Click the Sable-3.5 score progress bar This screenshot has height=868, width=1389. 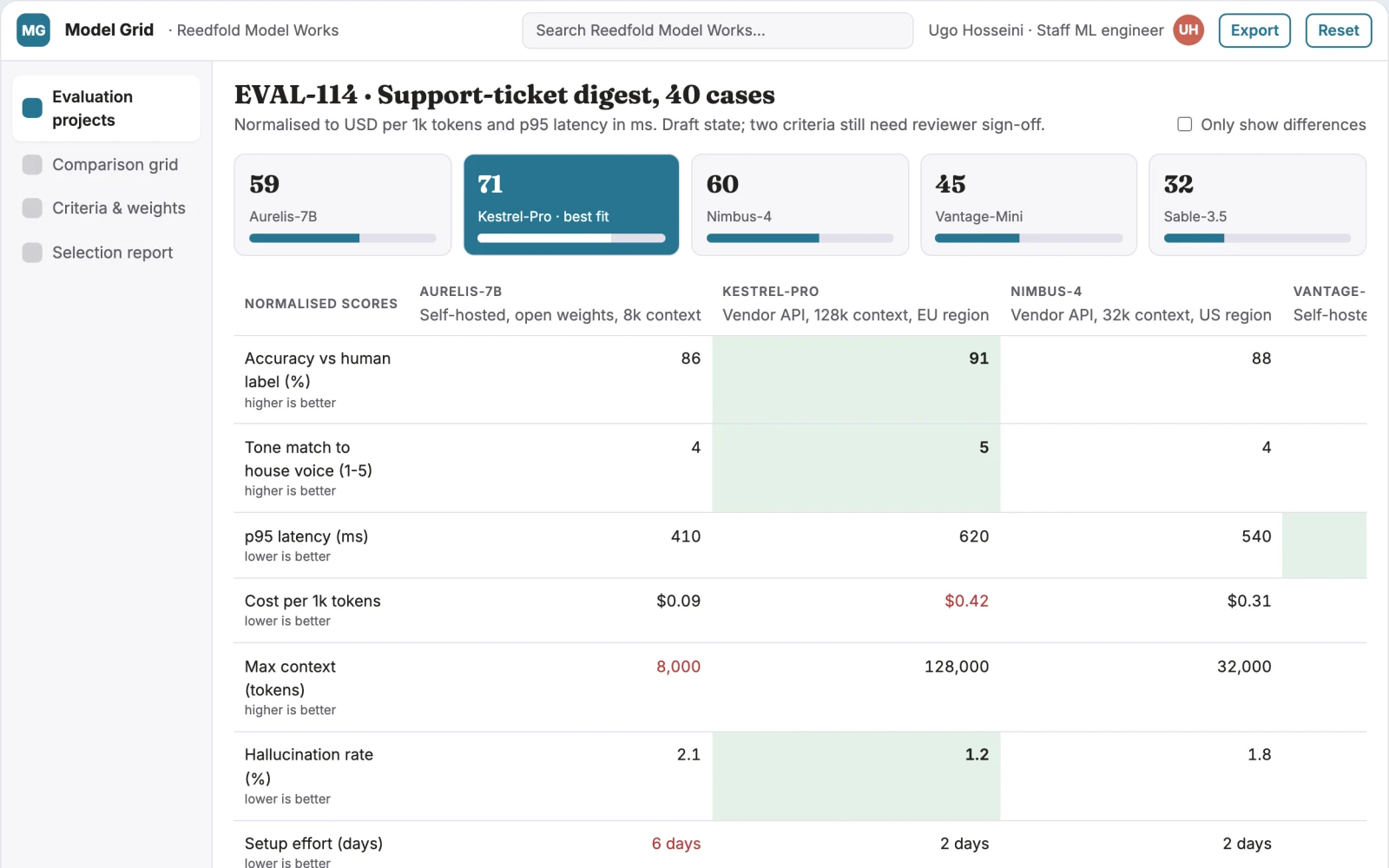pyautogui.click(x=1257, y=238)
